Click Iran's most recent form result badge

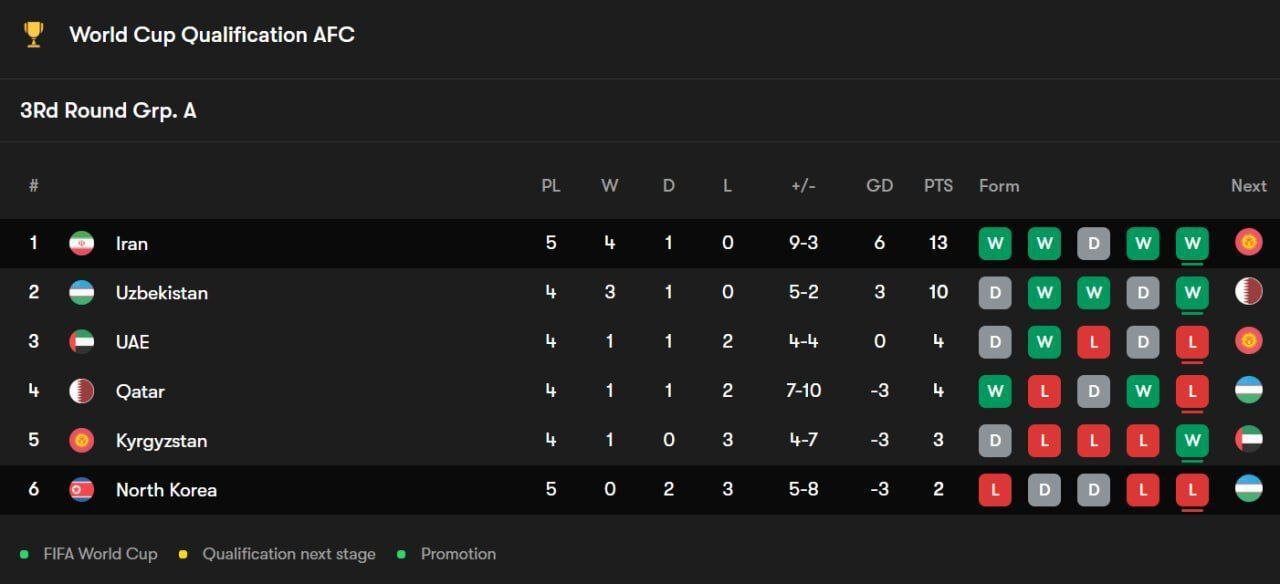pyautogui.click(x=1192, y=243)
